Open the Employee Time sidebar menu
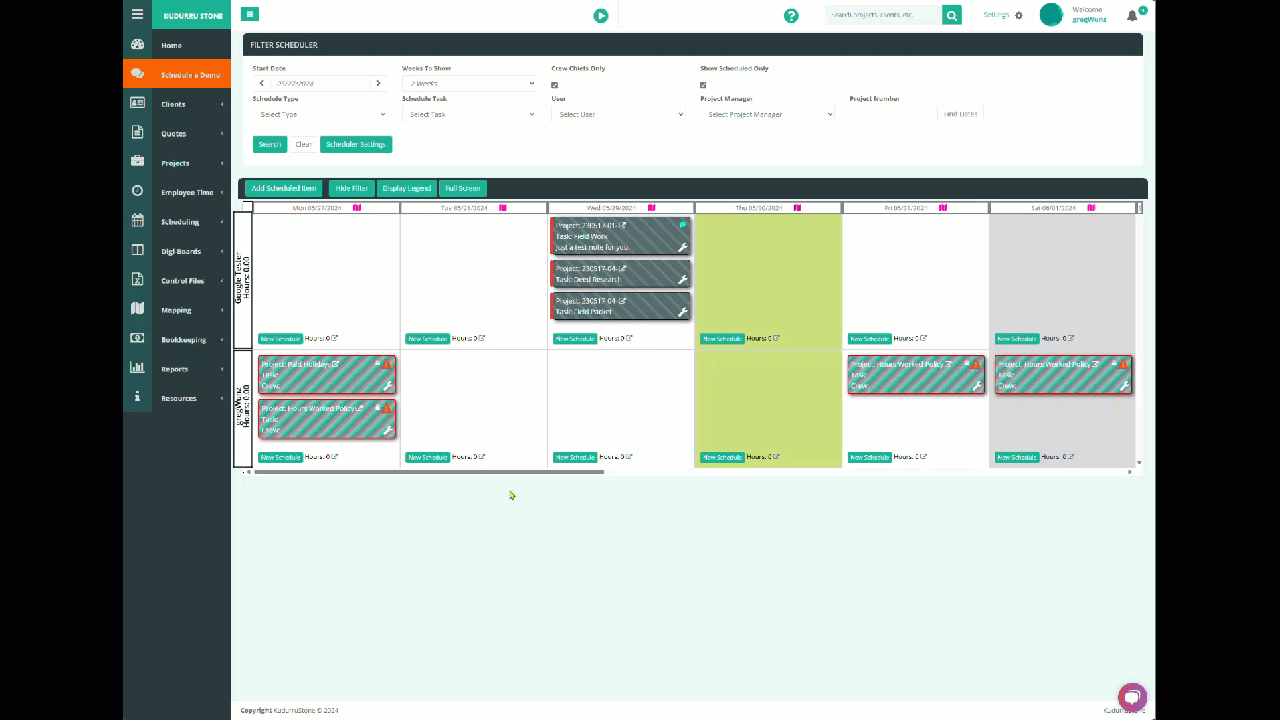Viewport: 1280px width, 720px height. click(x=176, y=192)
